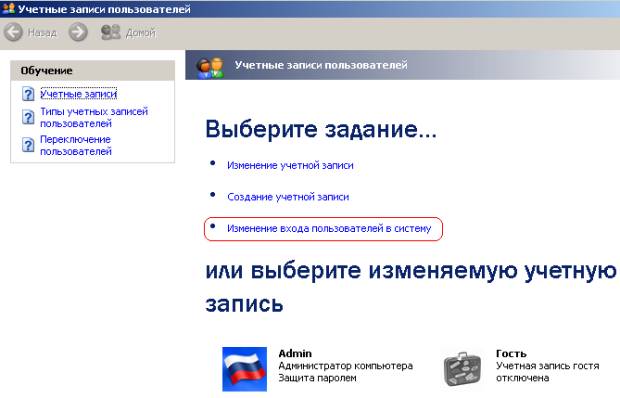Click Учетная запись гостя отключена text
The width and height of the screenshot is (620, 398).
[548, 372]
